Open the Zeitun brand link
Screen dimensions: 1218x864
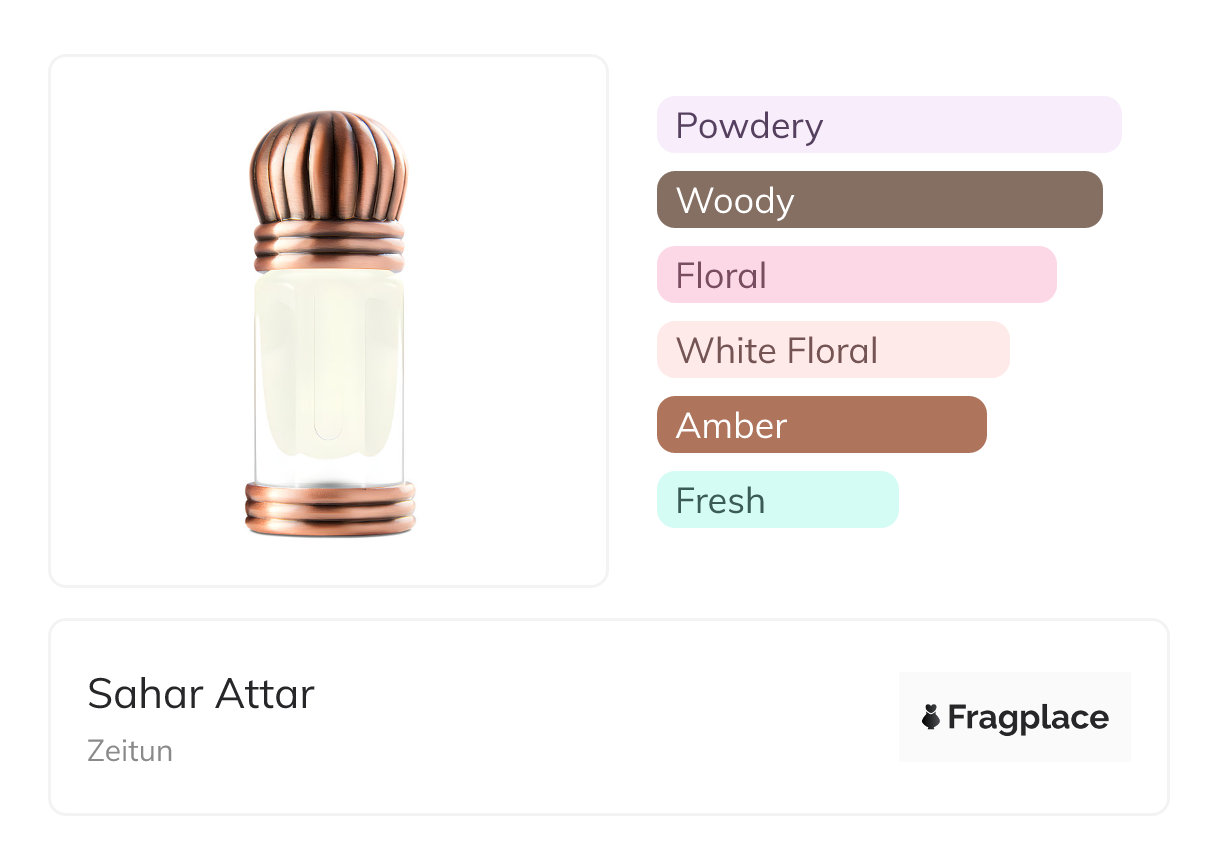[x=130, y=751]
